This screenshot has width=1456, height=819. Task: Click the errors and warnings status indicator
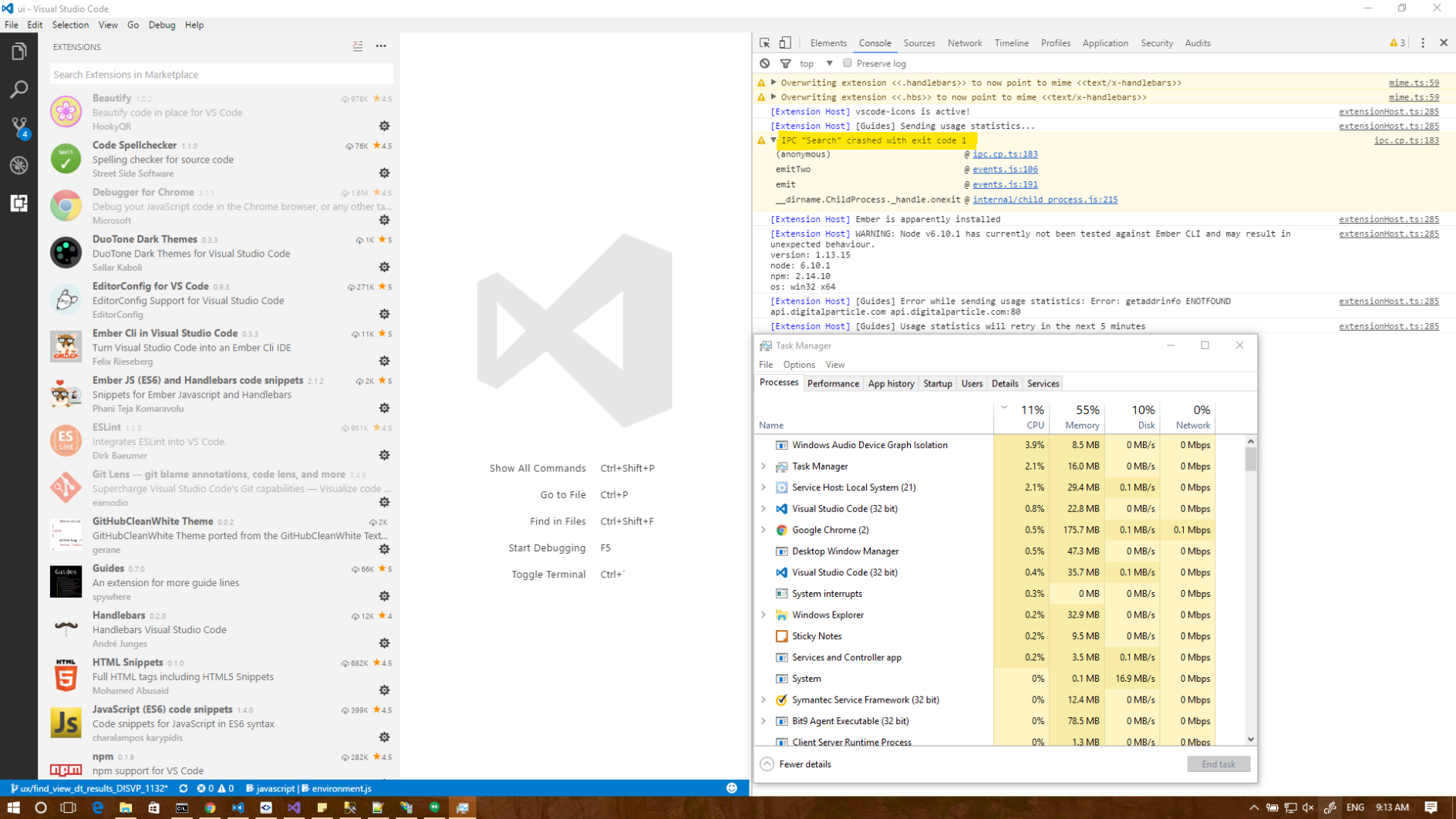tap(215, 788)
